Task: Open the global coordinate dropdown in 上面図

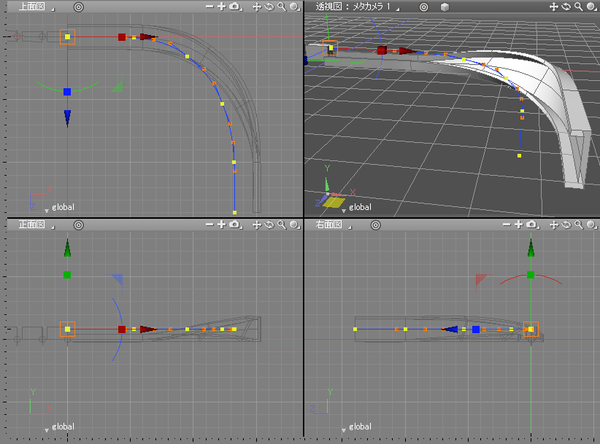Action: [x=60, y=207]
